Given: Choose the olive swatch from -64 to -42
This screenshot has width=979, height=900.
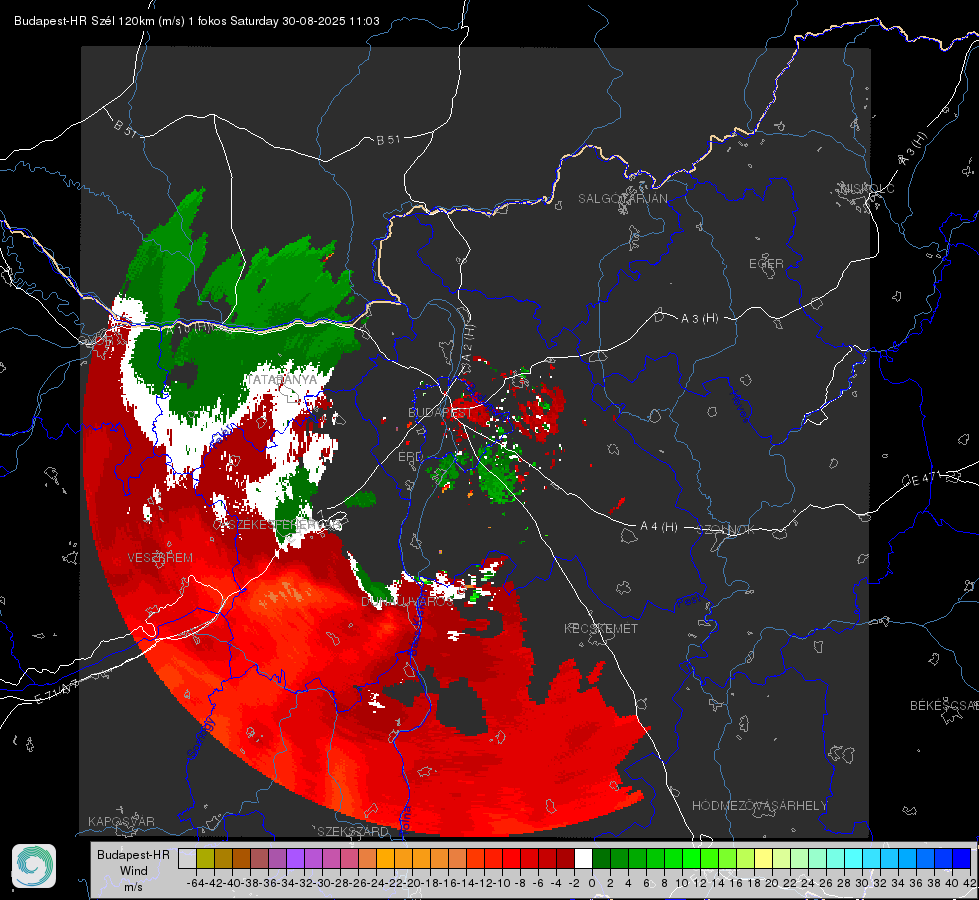Looking at the screenshot, I should 205,858.
